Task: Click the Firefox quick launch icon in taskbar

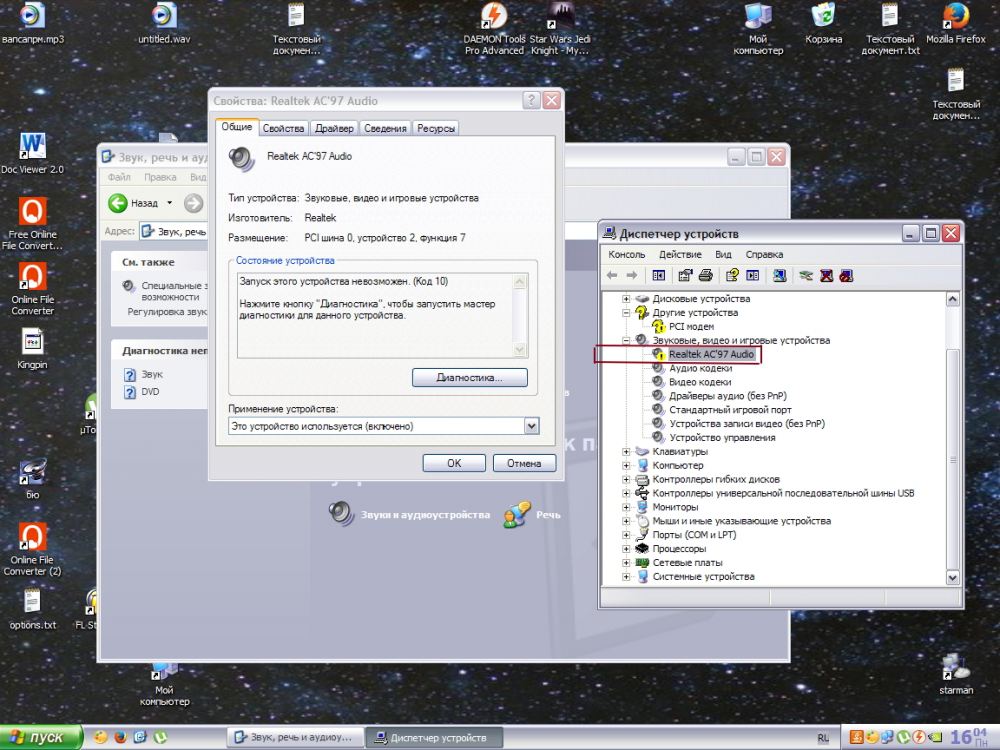Action: click(x=120, y=737)
